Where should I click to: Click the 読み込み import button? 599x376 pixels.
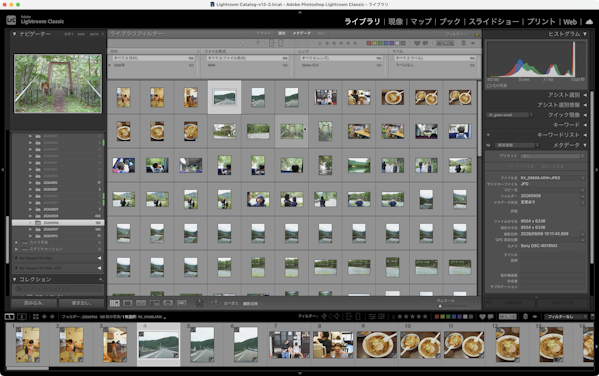[x=34, y=303]
